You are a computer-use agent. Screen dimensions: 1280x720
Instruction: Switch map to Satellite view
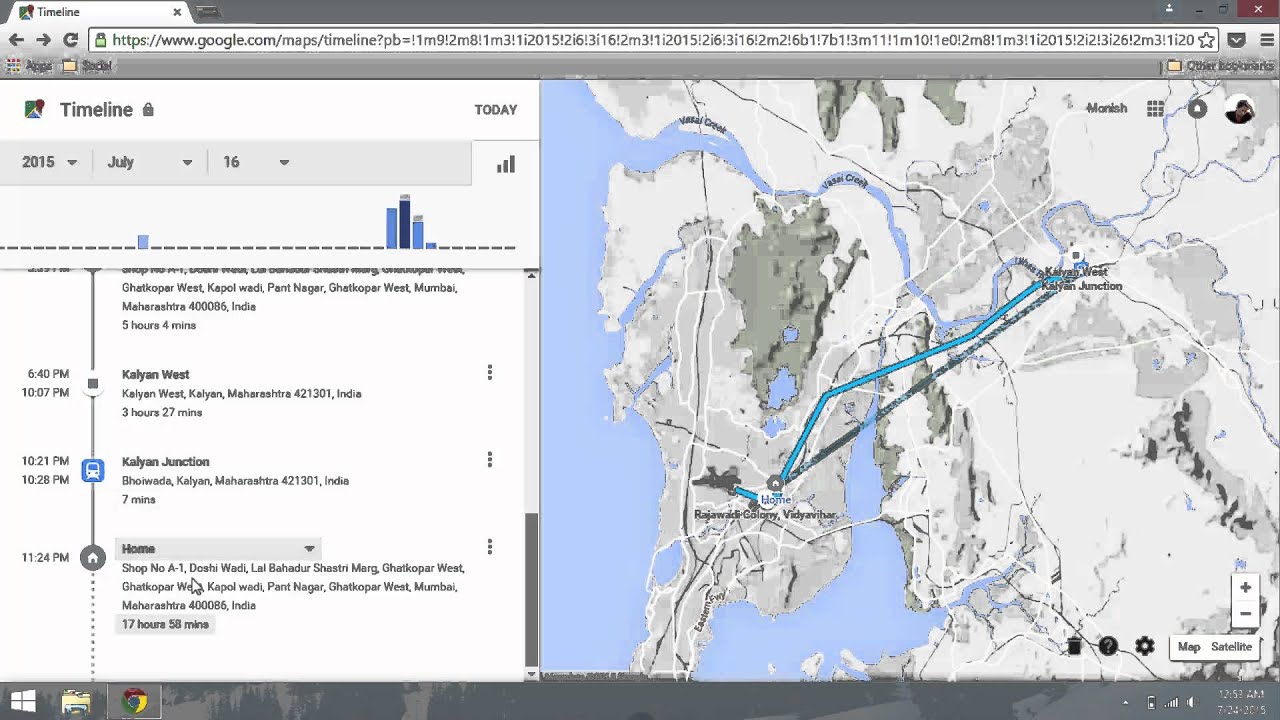(x=1231, y=647)
